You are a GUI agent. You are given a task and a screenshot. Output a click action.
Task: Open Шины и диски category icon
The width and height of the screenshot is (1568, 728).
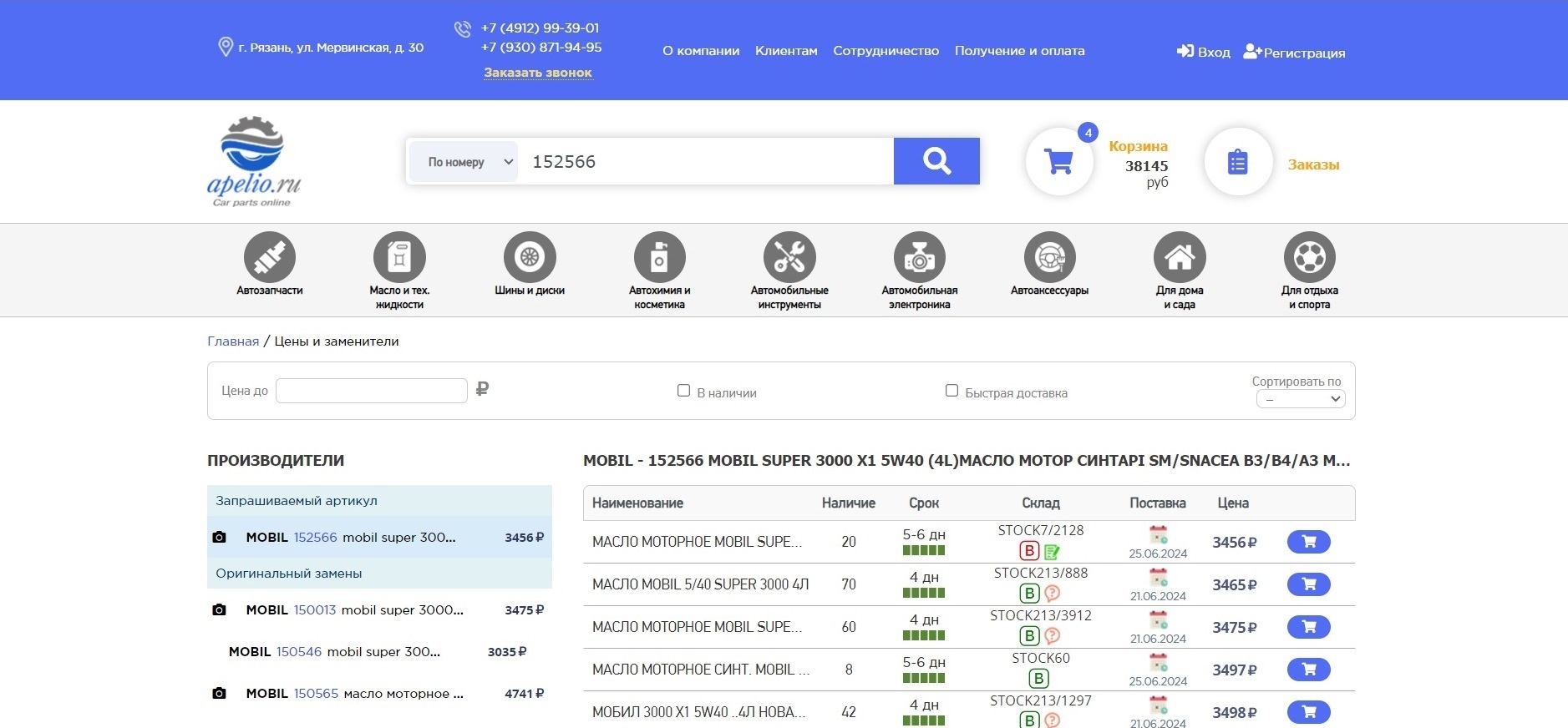point(530,257)
